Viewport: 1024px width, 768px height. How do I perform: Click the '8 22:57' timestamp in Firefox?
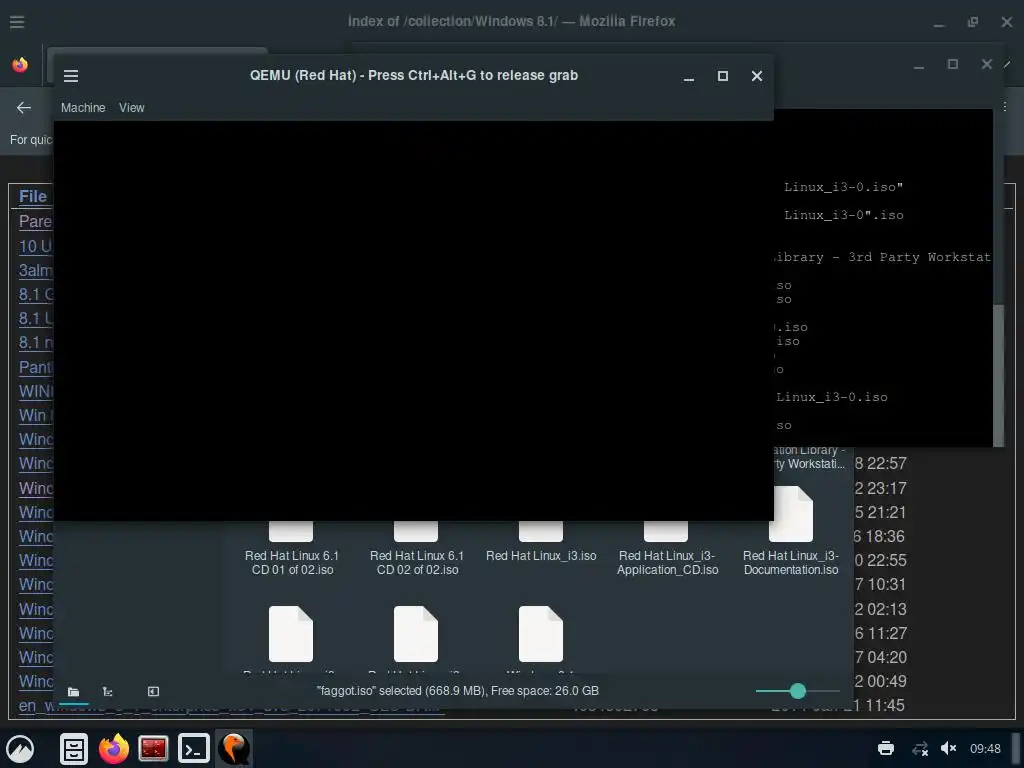tap(880, 464)
